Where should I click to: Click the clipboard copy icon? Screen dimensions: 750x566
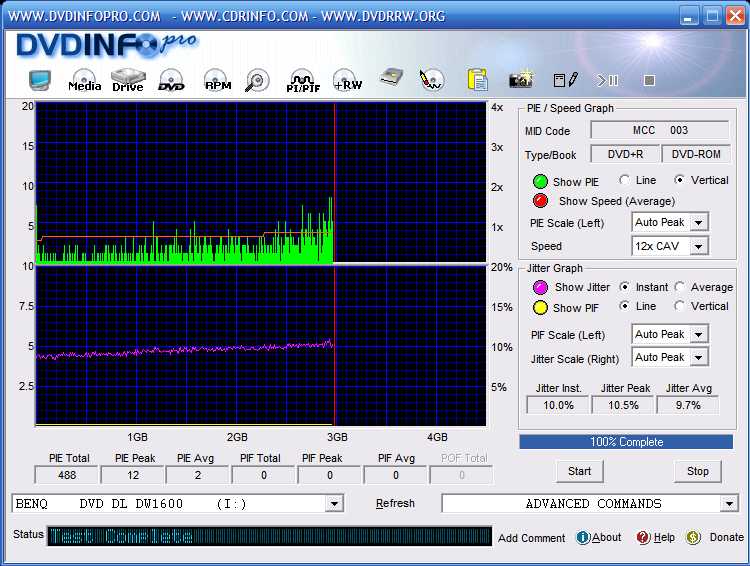(x=478, y=80)
